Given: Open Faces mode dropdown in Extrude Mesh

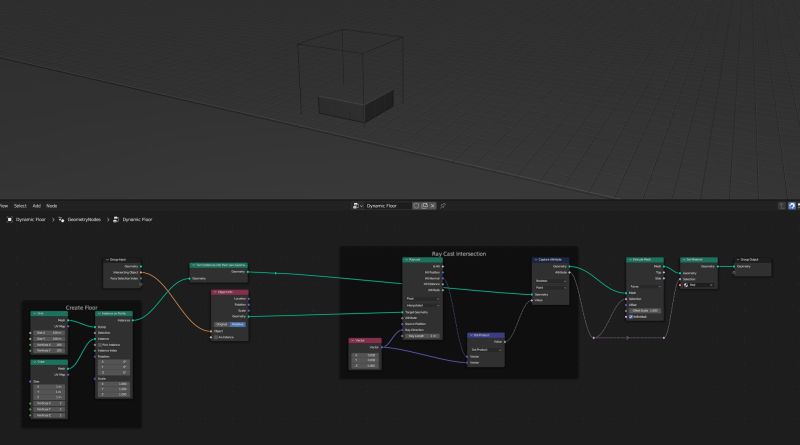Looking at the screenshot, I should tap(645, 287).
